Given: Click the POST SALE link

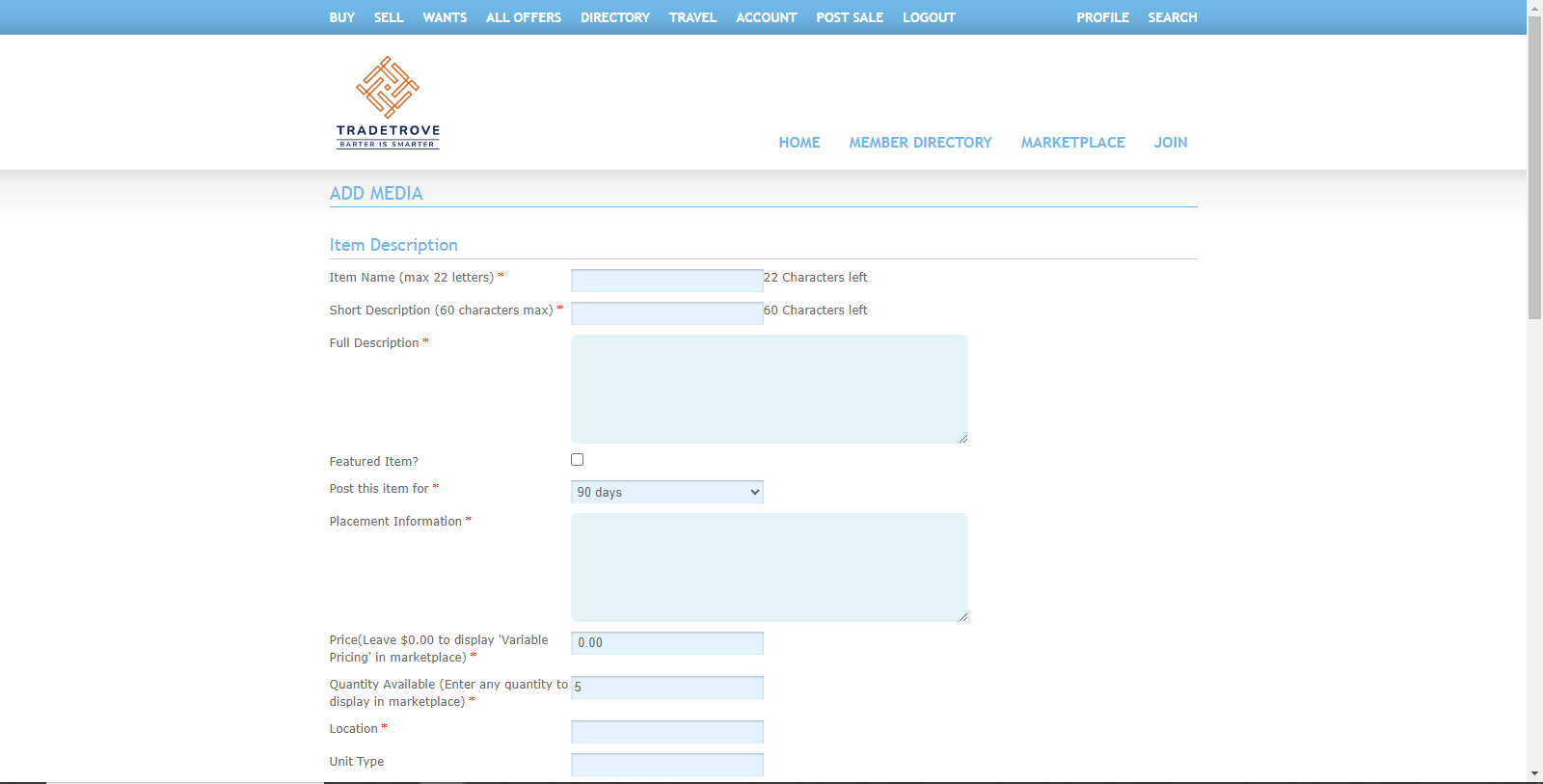Looking at the screenshot, I should 850,17.
